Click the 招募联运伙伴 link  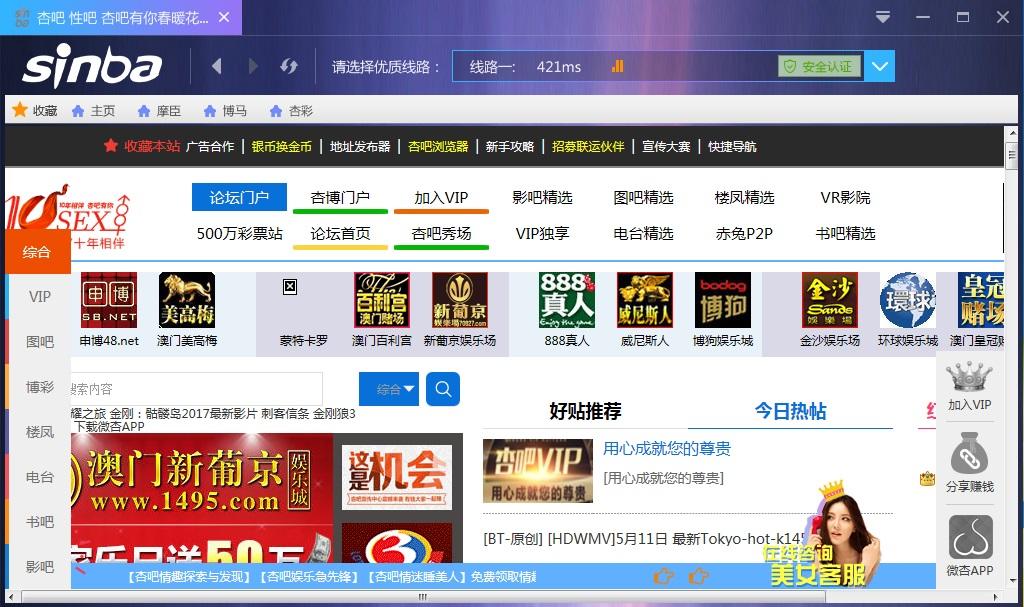tap(588, 145)
